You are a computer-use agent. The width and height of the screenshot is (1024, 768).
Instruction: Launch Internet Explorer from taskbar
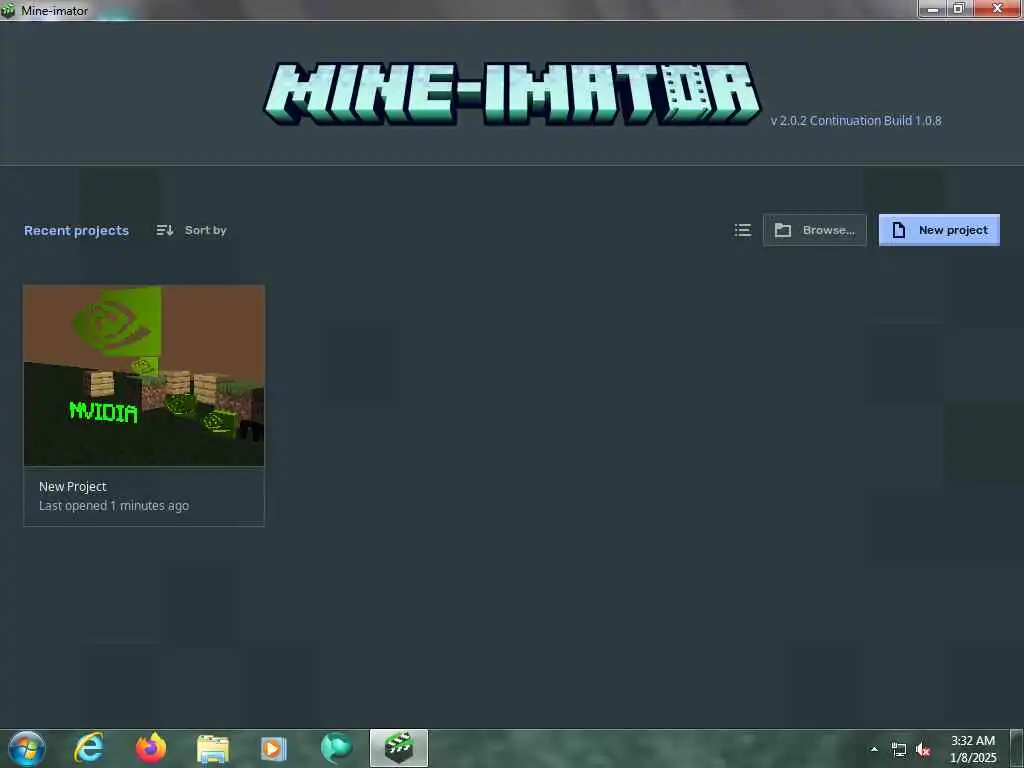click(88, 748)
